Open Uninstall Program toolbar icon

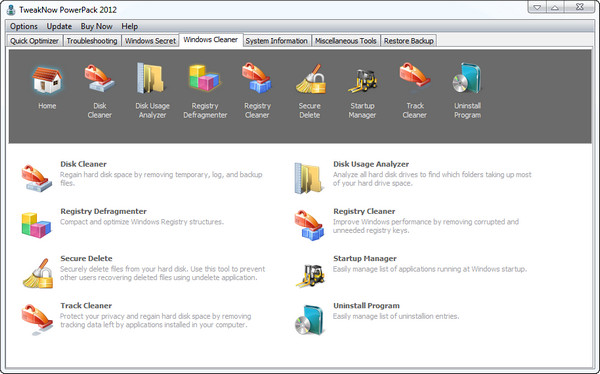pyautogui.click(x=467, y=78)
